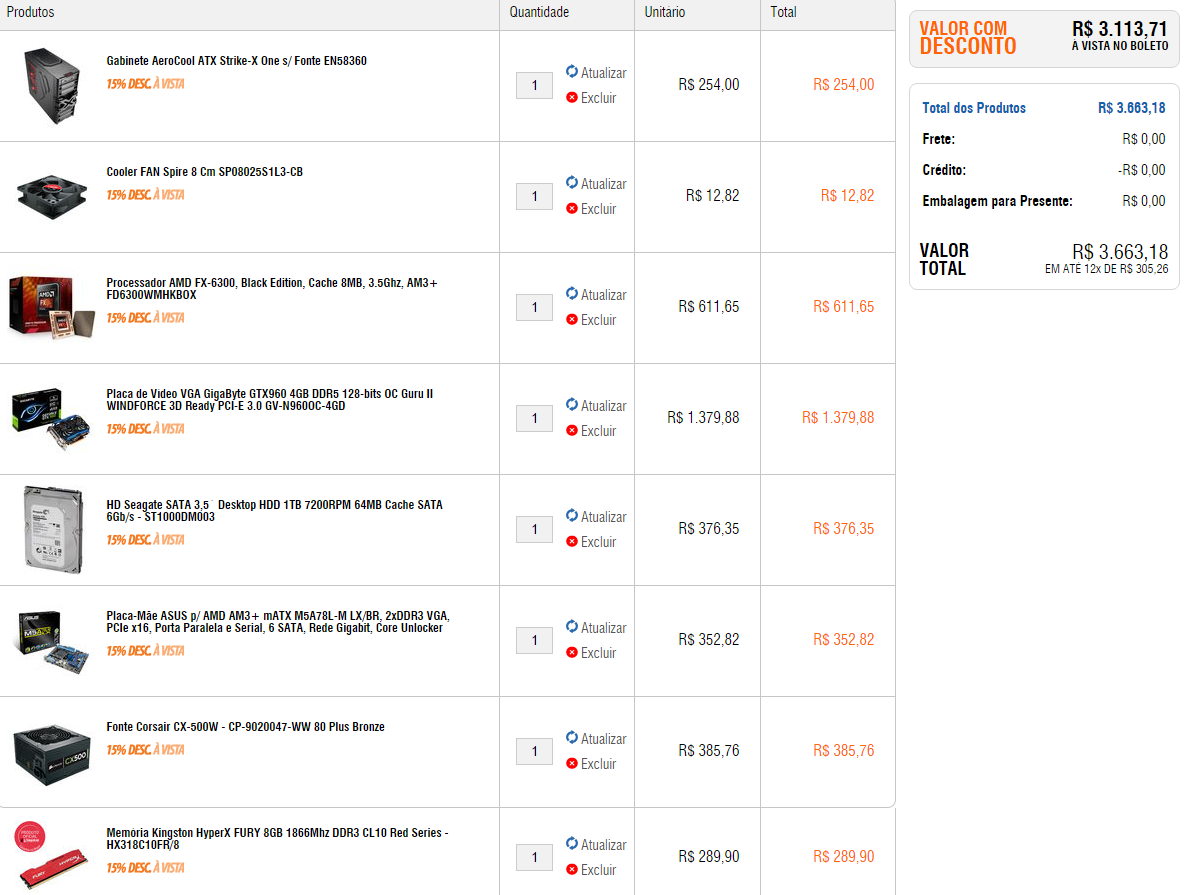Viewport: 1187px width, 895px height.
Task: Click the Atualizar refresh icon for Placa de Video GigaByte
Action: [x=572, y=404]
